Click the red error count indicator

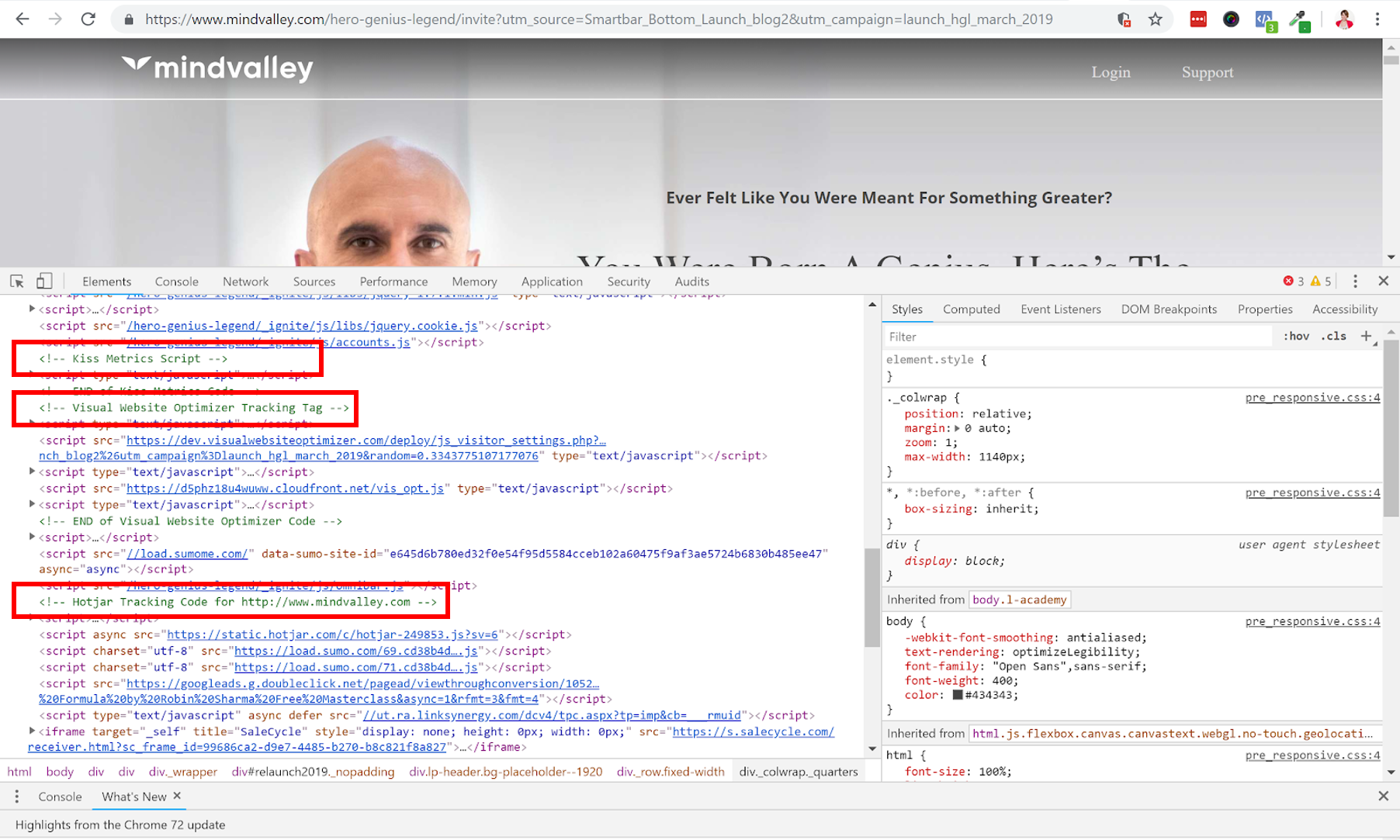click(x=1293, y=282)
